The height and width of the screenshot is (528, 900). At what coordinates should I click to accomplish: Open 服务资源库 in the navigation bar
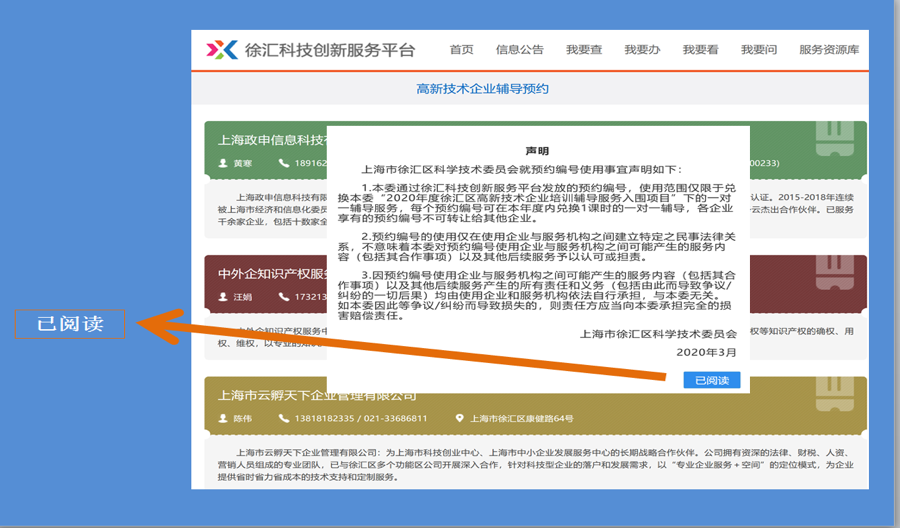[829, 50]
